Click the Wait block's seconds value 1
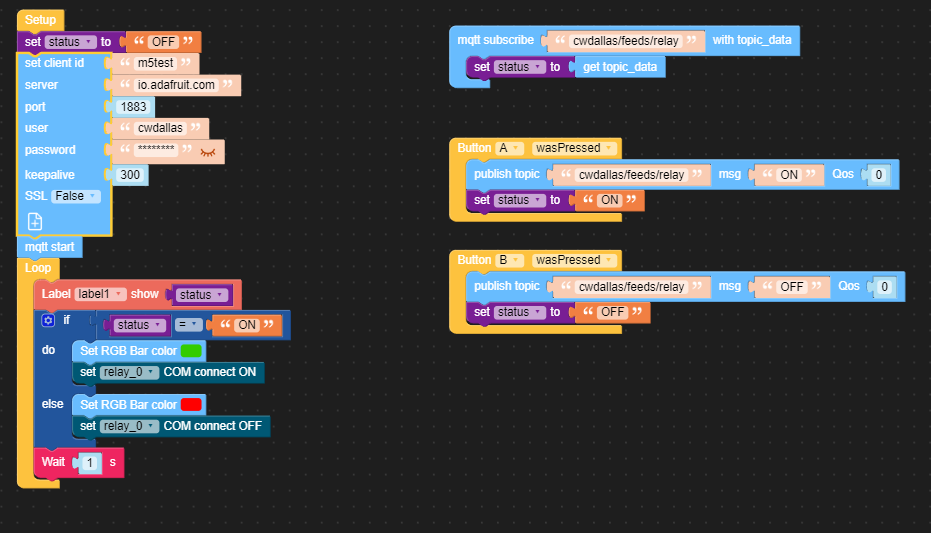 89,462
